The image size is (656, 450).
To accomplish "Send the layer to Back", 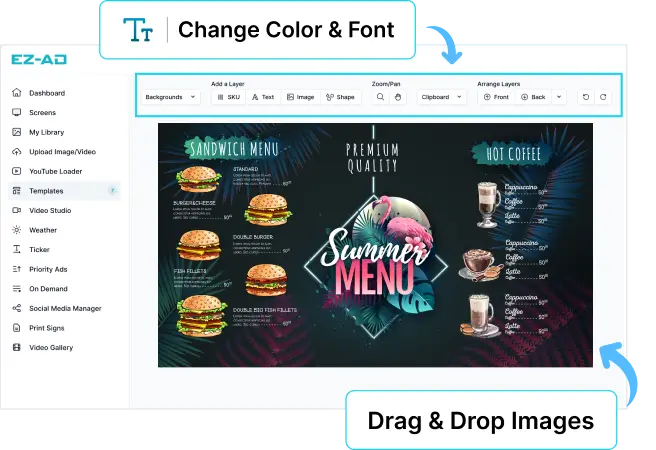I will tap(533, 97).
